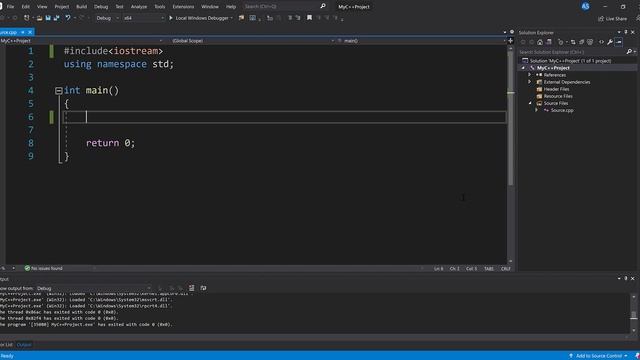Open the File menu
The height and width of the screenshot is (360, 640).
pyautogui.click(x=10, y=7)
